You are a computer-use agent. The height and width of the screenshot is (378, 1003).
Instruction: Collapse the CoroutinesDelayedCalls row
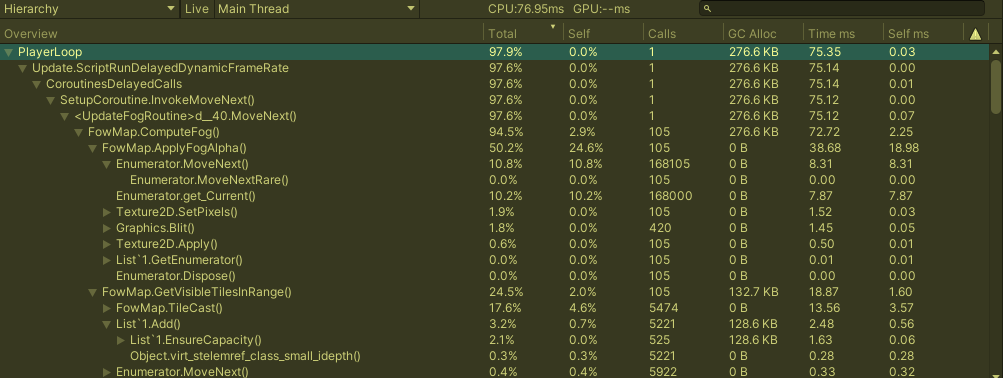tap(36, 84)
